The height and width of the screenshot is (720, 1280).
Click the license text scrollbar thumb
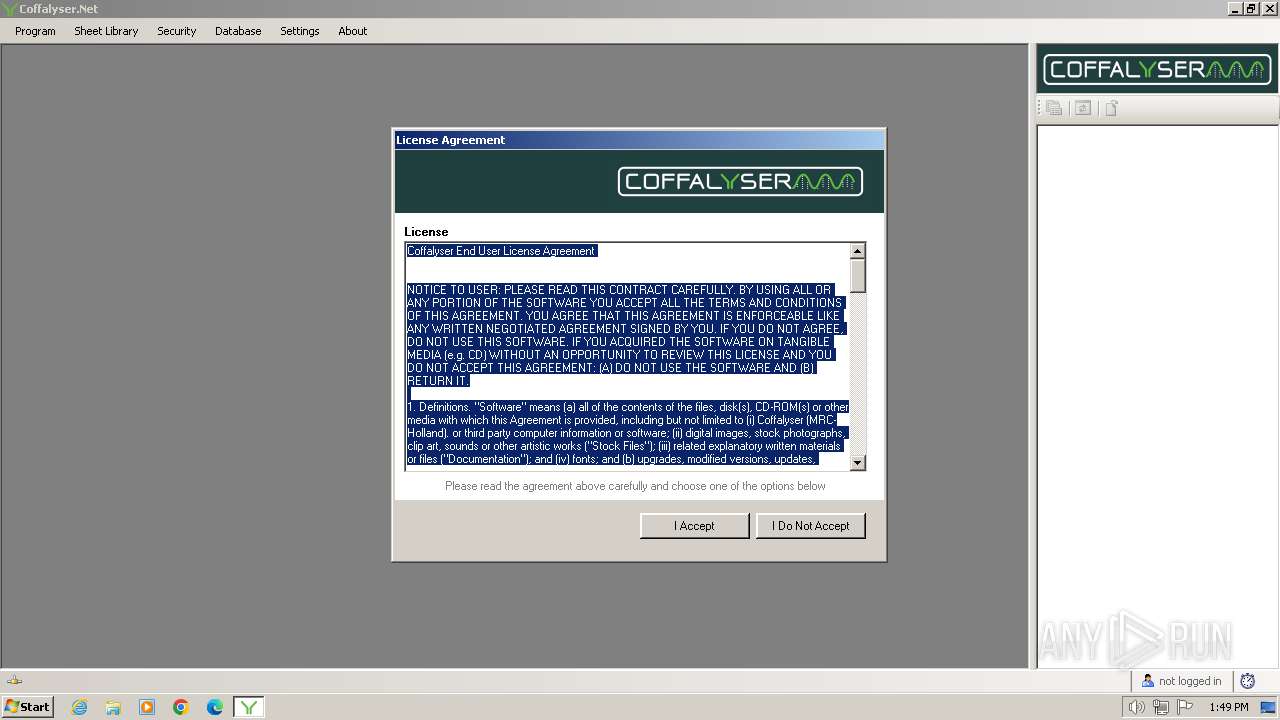point(857,276)
